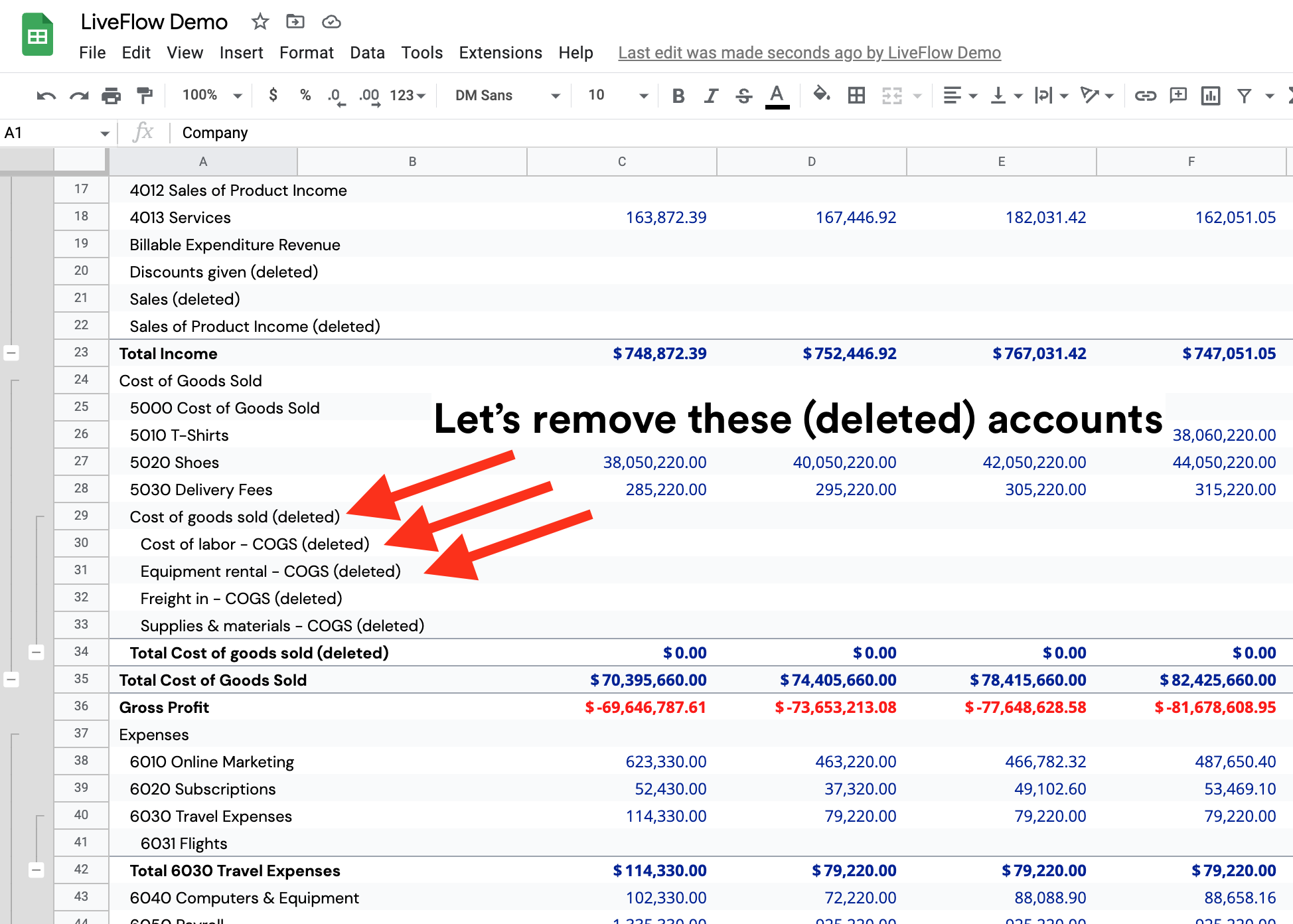Click the merge cells icon
The width and height of the screenshot is (1293, 924).
click(891, 96)
